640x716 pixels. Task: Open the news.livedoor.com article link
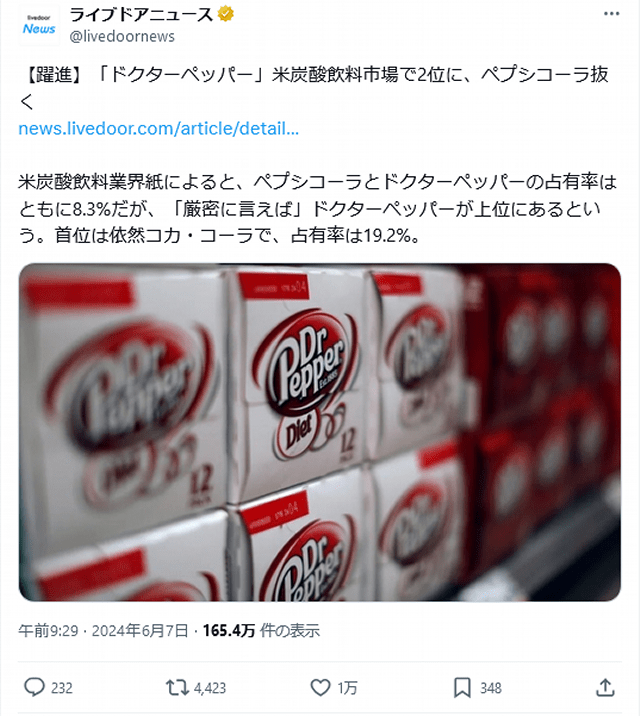pos(158,129)
